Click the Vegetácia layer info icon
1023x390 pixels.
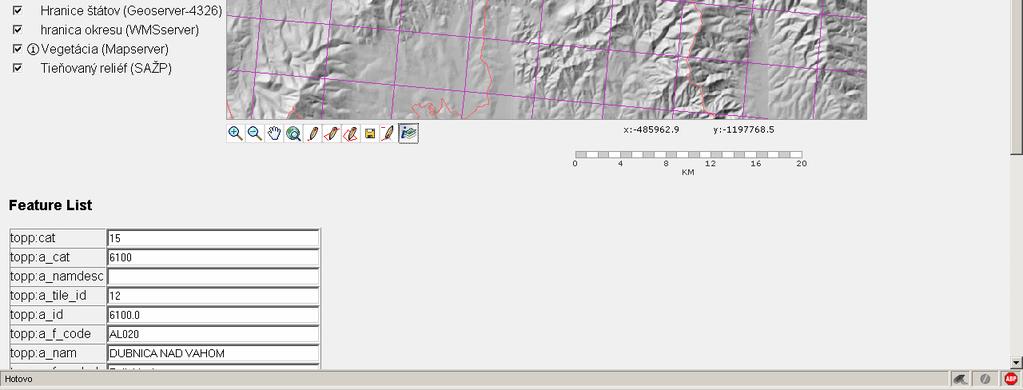point(33,49)
